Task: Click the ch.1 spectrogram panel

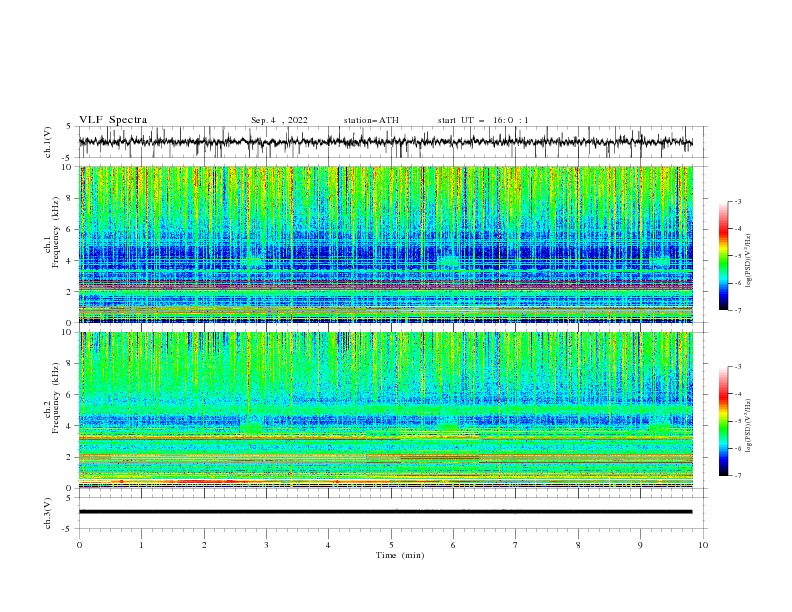Action: tap(386, 244)
